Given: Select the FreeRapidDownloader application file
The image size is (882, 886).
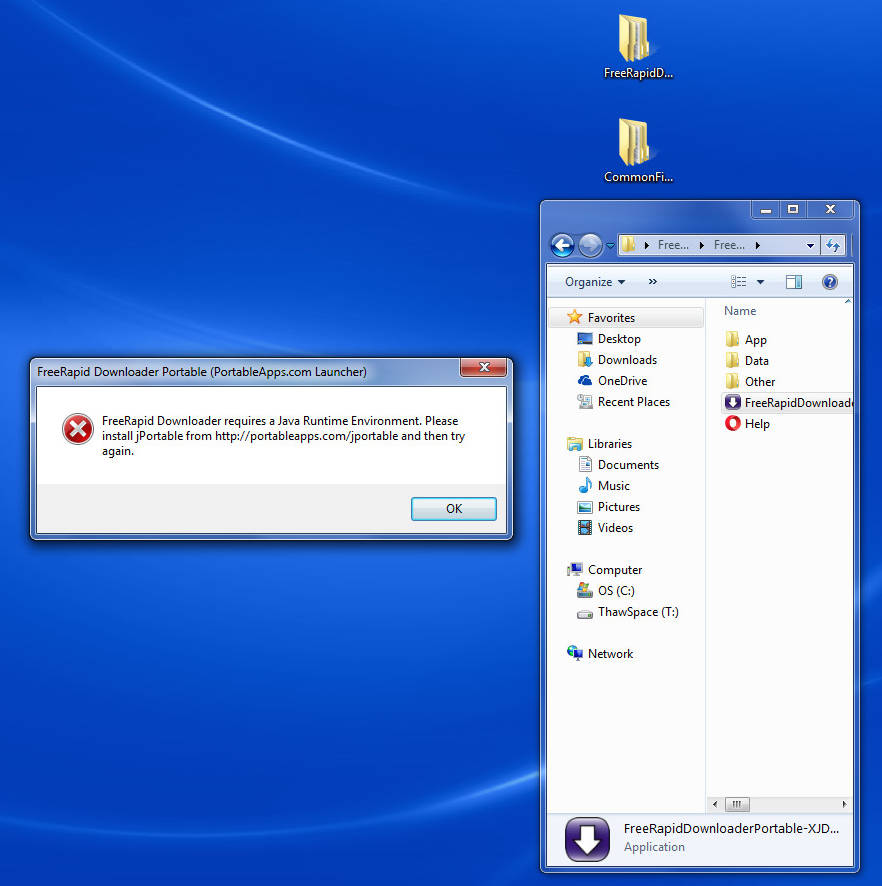Looking at the screenshot, I should 788,402.
